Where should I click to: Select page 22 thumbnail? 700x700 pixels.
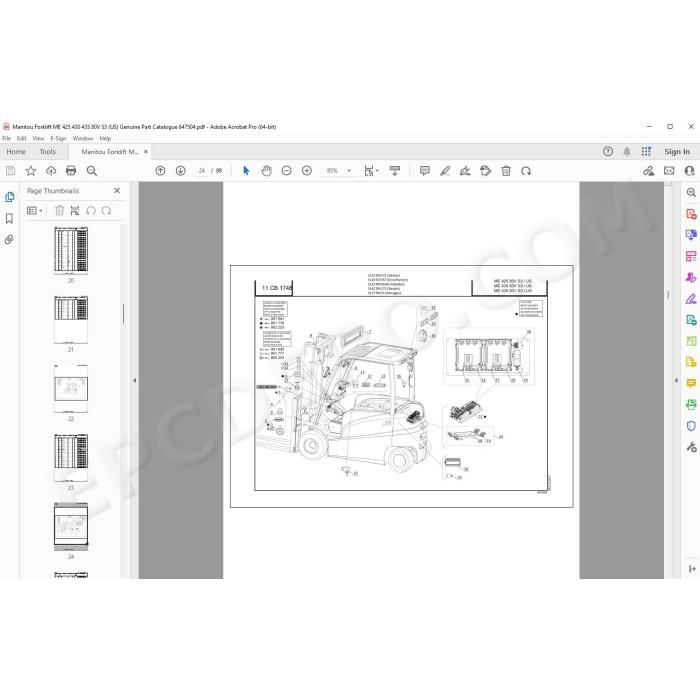(71, 388)
